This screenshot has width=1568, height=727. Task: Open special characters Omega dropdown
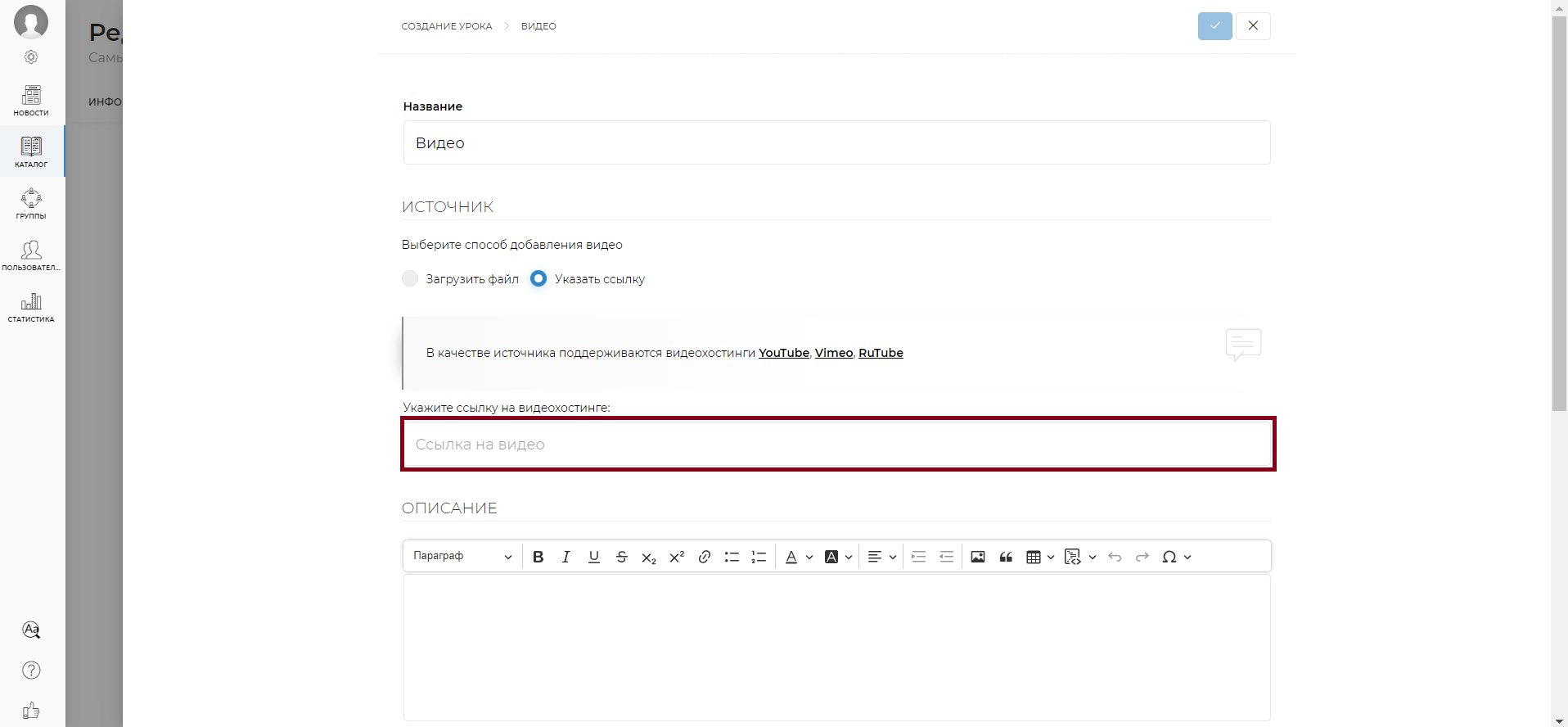pos(1176,557)
